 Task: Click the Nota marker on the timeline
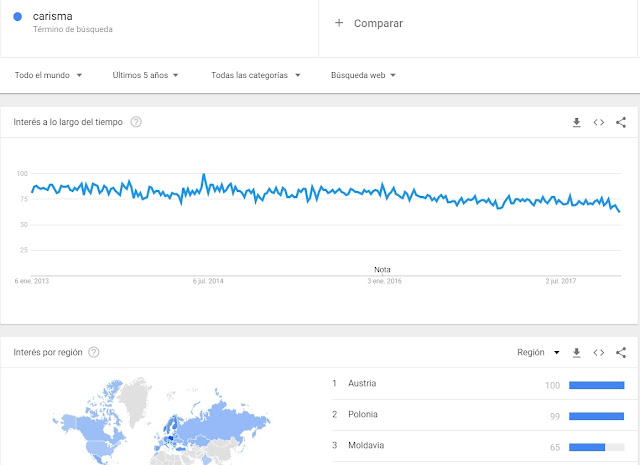coord(382,269)
